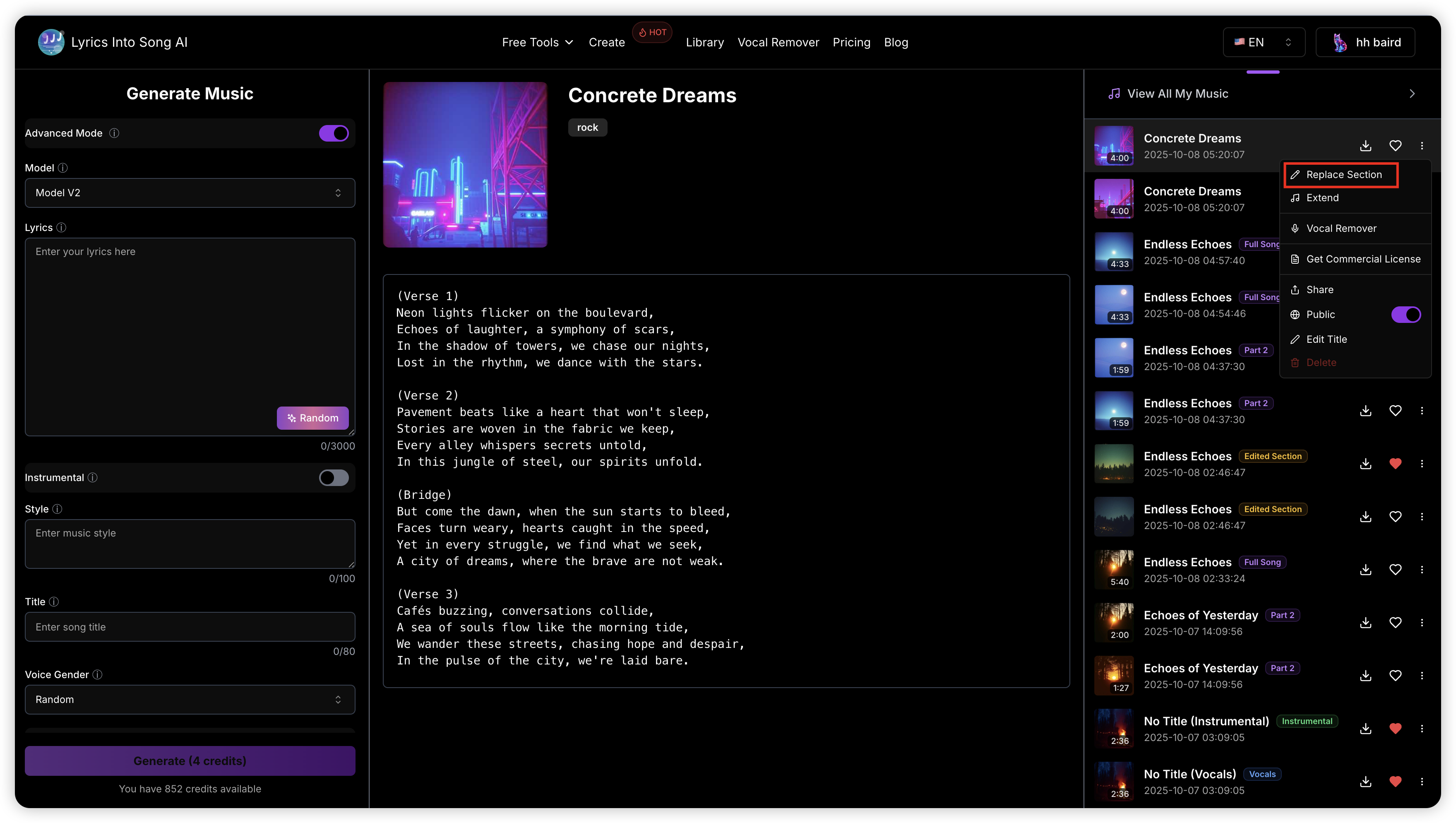Click the Advanced Mode info icon
This screenshot has width=1456, height=823.
coord(114,133)
